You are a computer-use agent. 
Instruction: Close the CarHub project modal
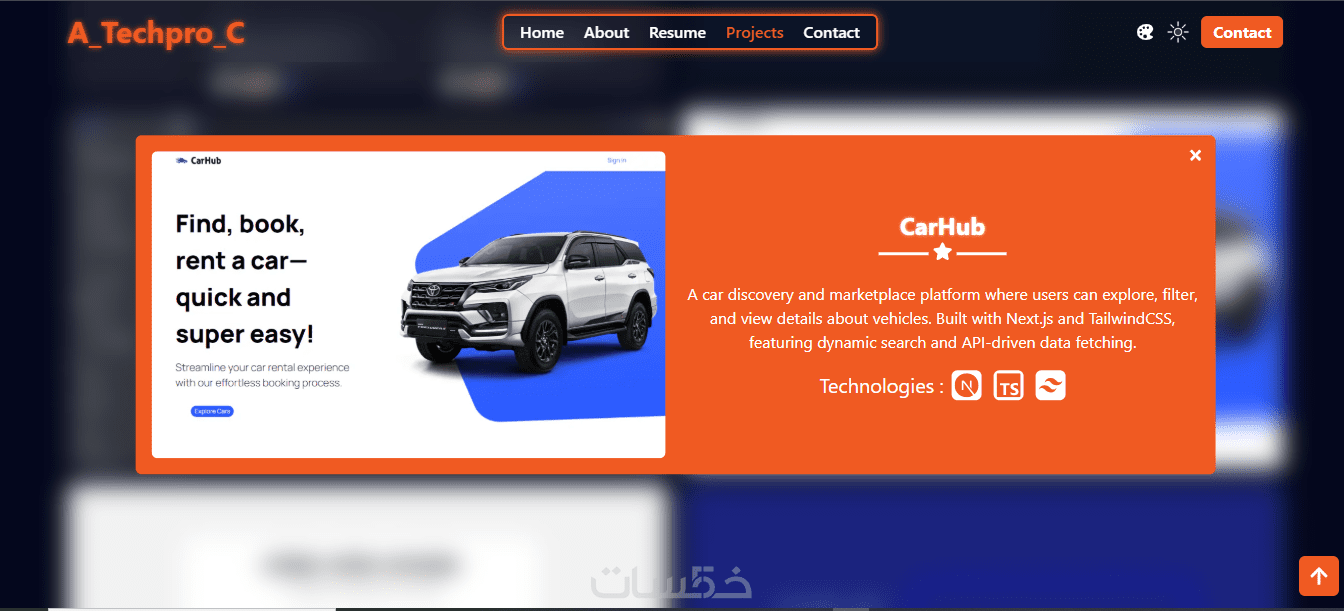pos(1195,155)
